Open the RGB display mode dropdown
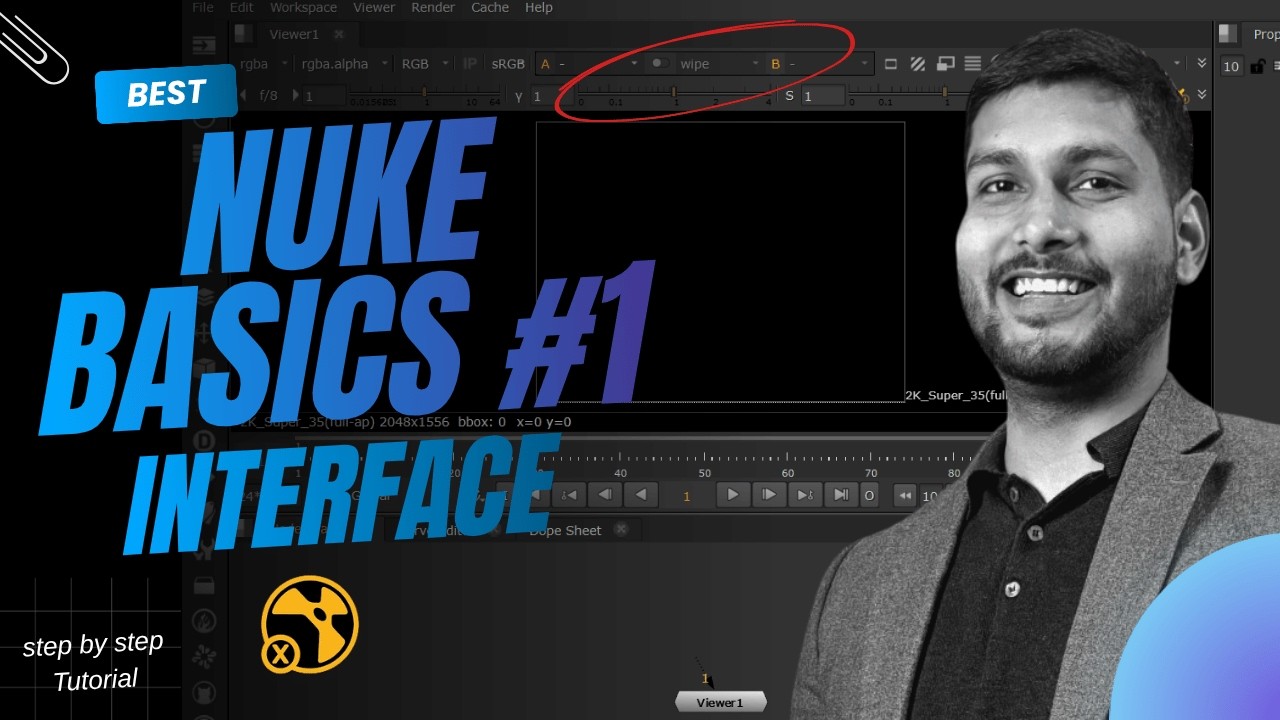The width and height of the screenshot is (1280, 720). 426,64
